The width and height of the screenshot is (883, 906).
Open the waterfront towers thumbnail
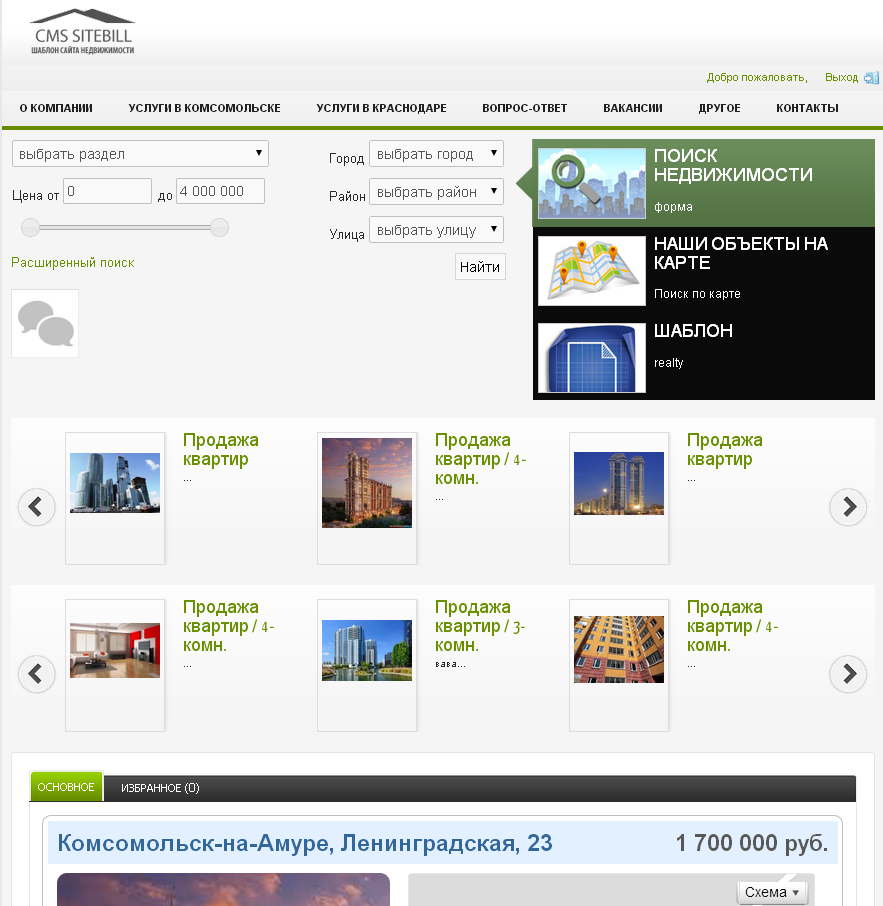pyautogui.click(x=367, y=651)
